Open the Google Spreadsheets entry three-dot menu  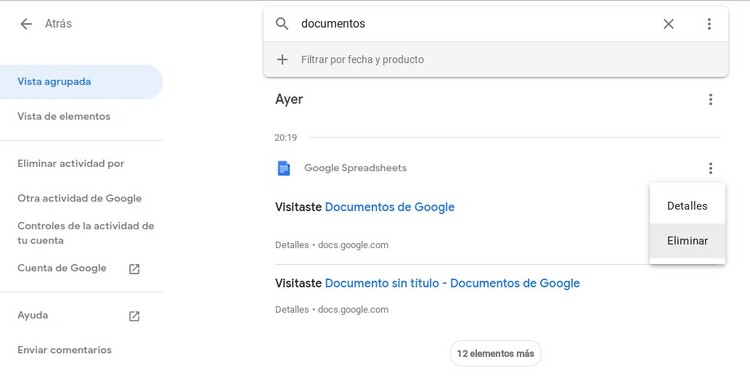coord(710,168)
